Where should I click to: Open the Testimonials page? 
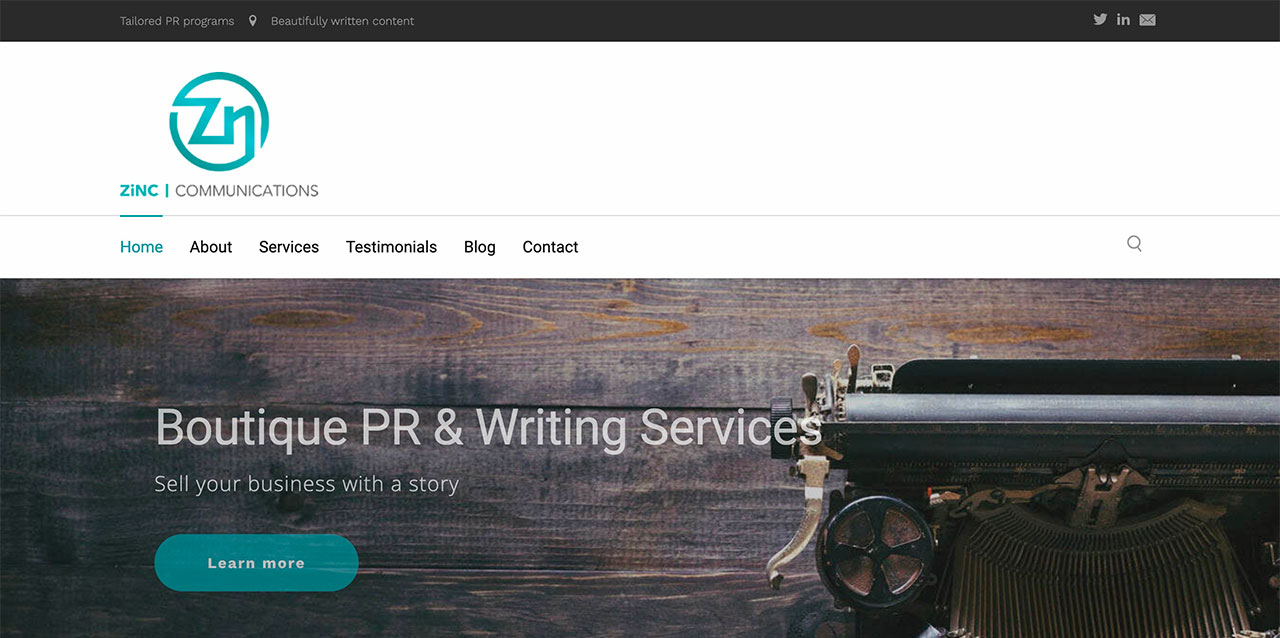tap(391, 247)
